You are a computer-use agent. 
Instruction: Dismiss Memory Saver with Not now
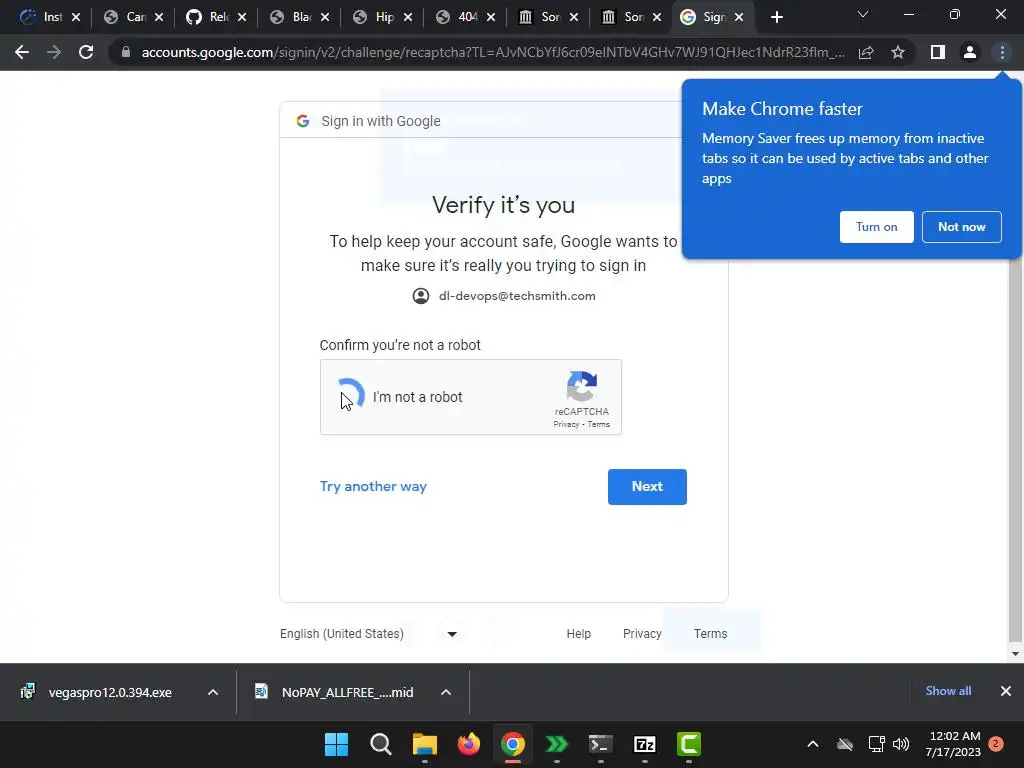coord(961,227)
